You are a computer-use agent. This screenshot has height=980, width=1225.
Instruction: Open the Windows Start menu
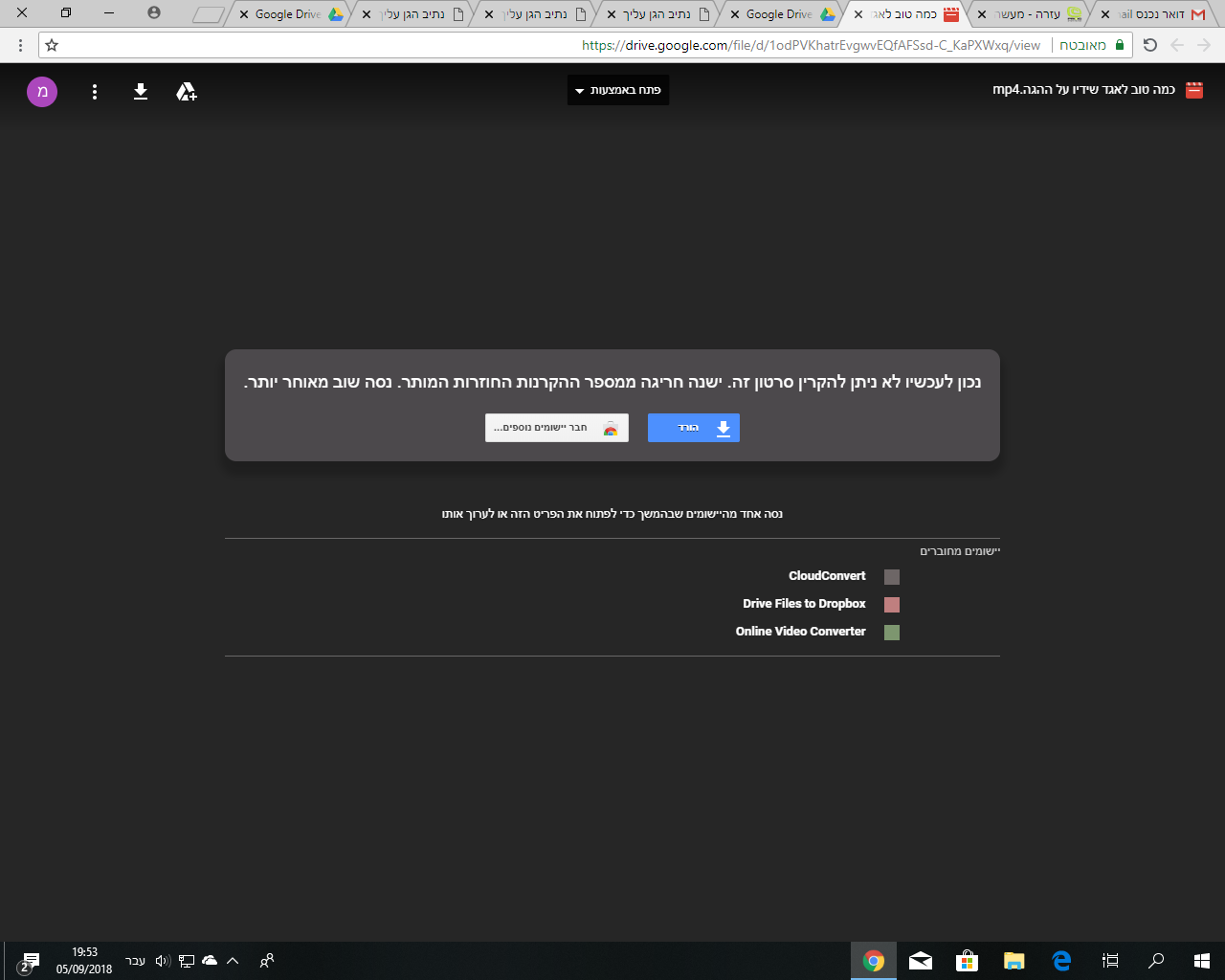point(1202,961)
